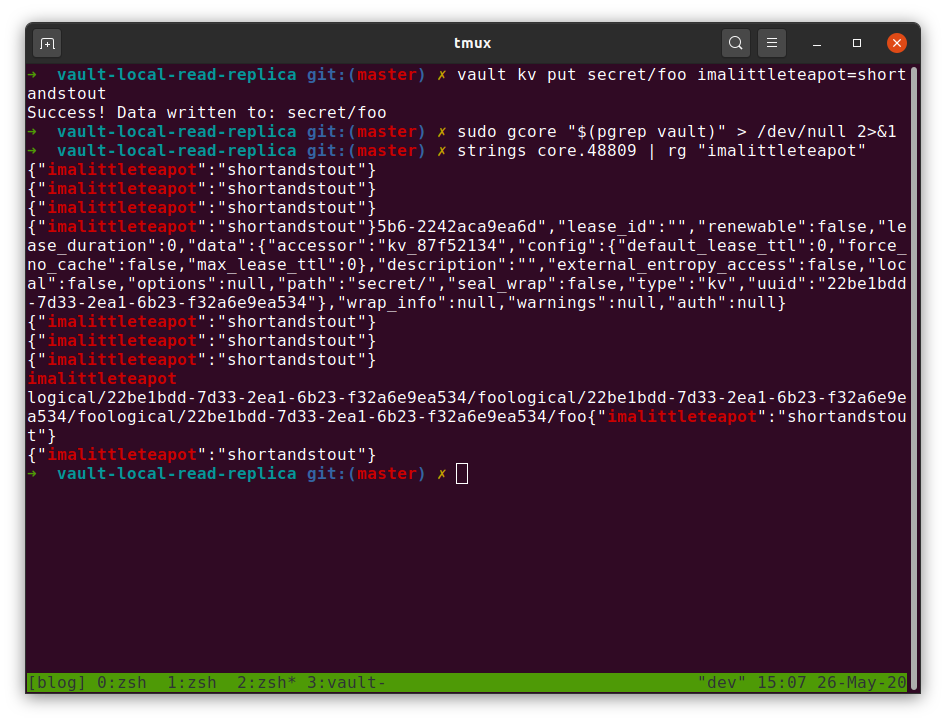946x722 pixels.
Task: Minimize the tmux window
Action: coord(817,43)
